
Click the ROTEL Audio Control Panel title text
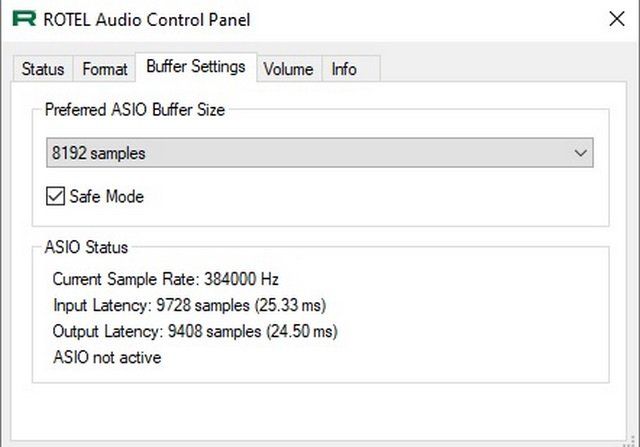point(147,20)
